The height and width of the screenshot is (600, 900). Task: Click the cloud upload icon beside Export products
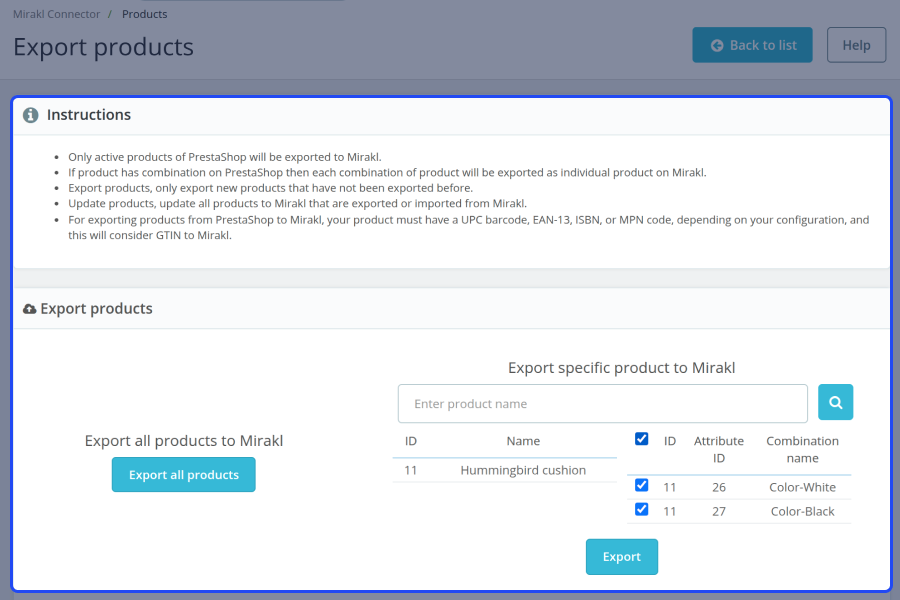[x=30, y=309]
